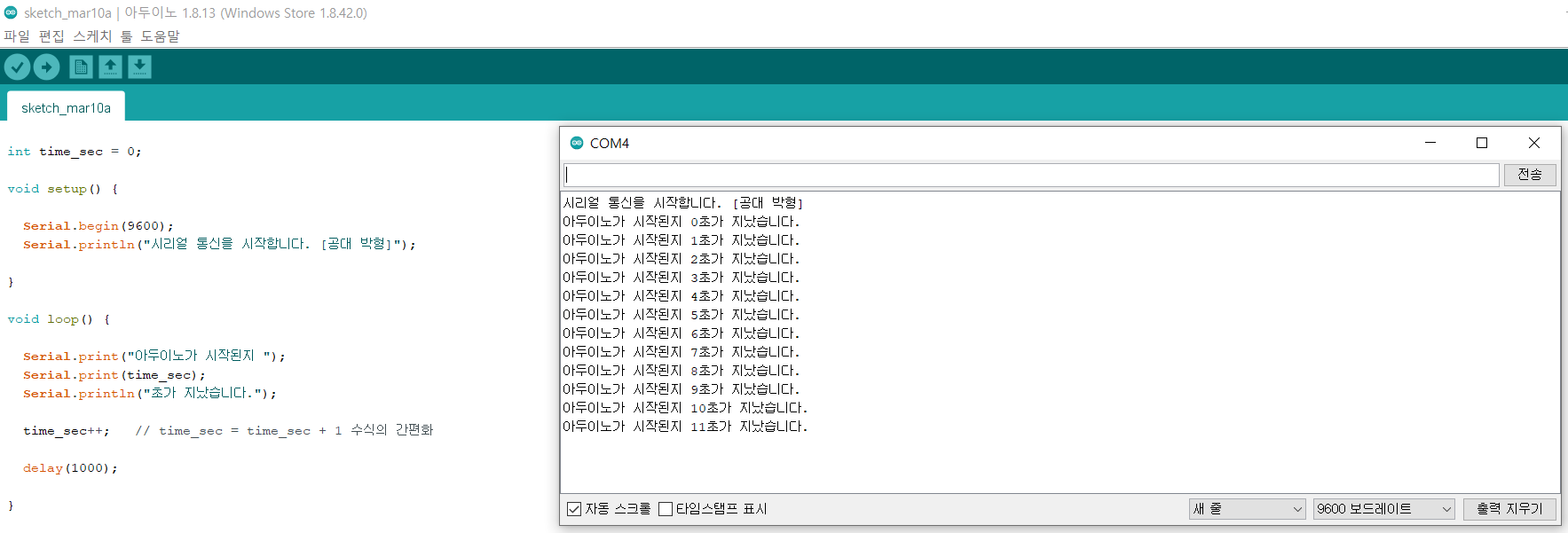Click the Serial.println 시리얼 통신을 시작합니다 line

click(x=219, y=244)
